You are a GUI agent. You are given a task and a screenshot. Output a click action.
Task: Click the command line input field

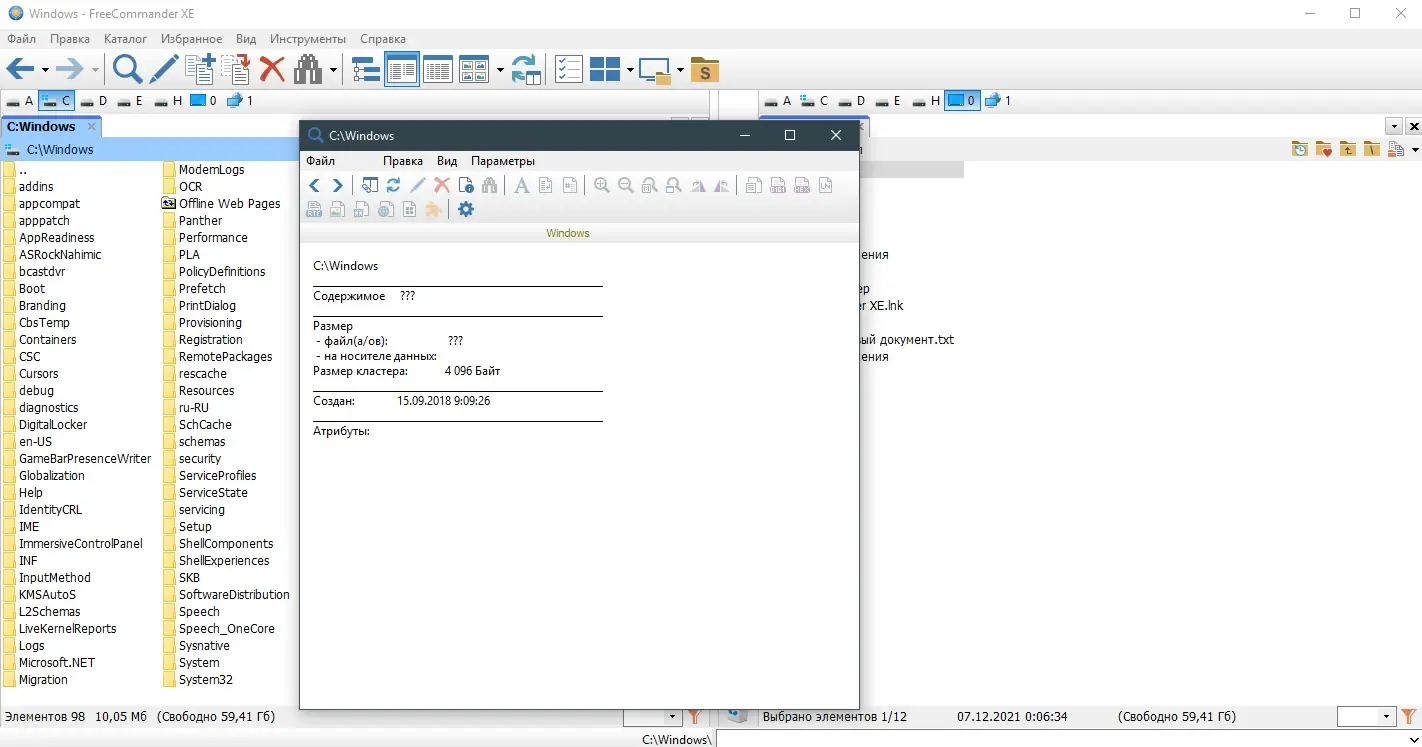(1069, 739)
